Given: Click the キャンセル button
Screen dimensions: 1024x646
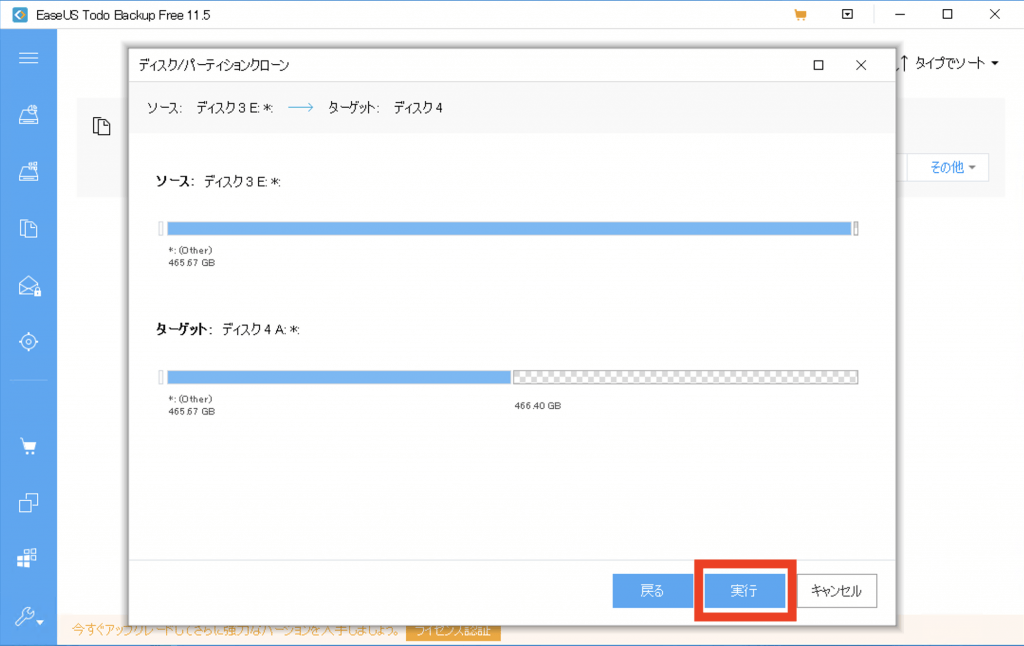Looking at the screenshot, I should coord(837,591).
